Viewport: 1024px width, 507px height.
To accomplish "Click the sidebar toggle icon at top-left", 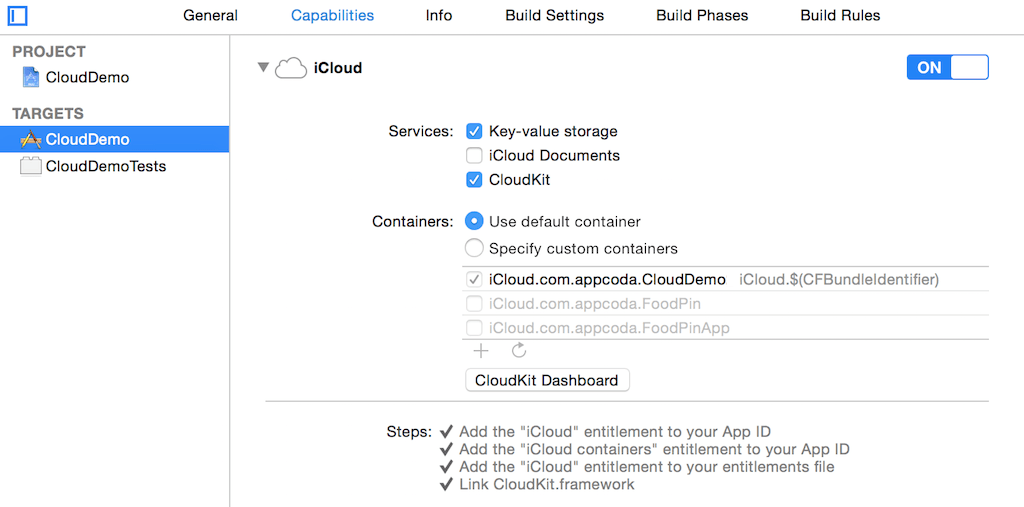I will coord(17,16).
